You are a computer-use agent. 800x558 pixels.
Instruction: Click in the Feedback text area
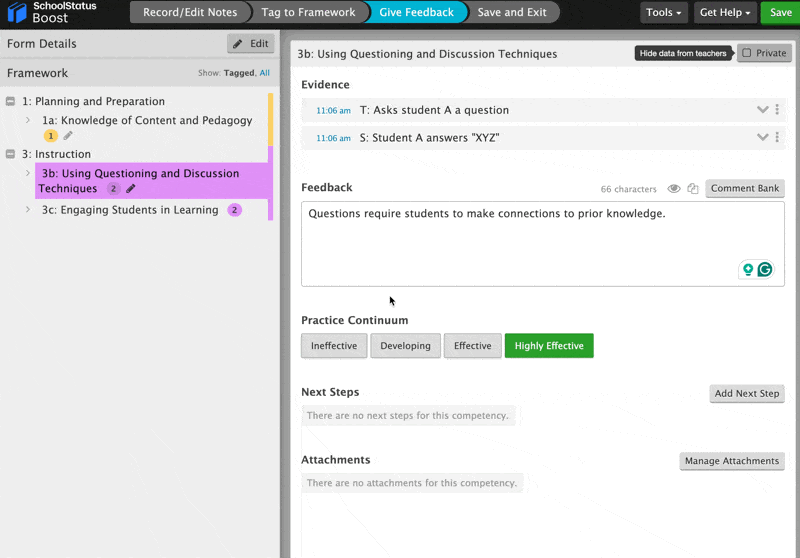tap(543, 244)
